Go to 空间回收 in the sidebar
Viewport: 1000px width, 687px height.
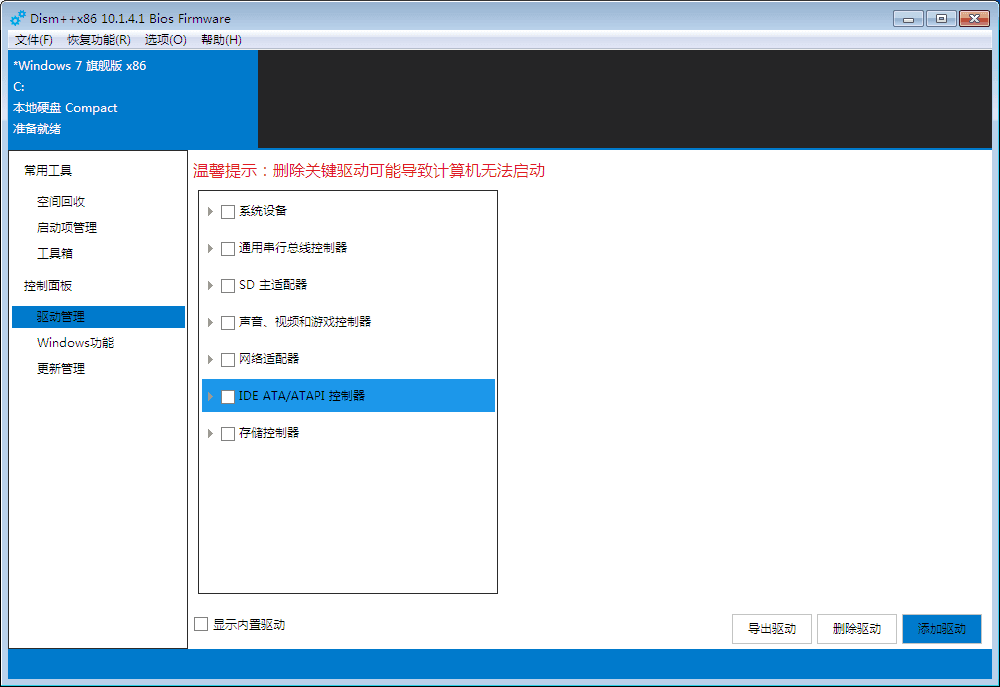[61, 202]
